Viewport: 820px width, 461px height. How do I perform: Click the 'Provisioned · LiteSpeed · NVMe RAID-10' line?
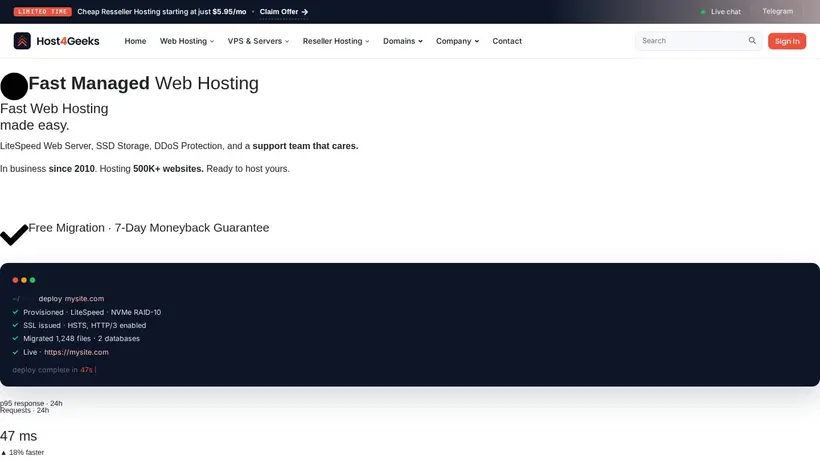point(92,312)
